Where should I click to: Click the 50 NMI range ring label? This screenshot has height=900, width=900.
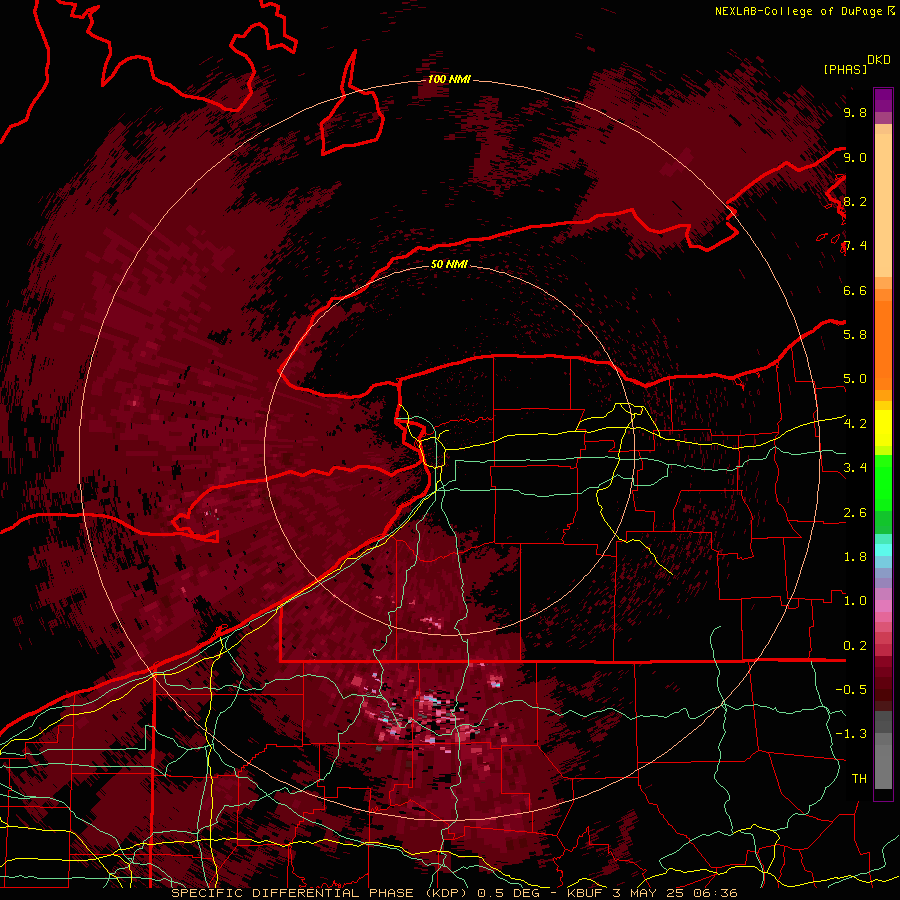449,264
